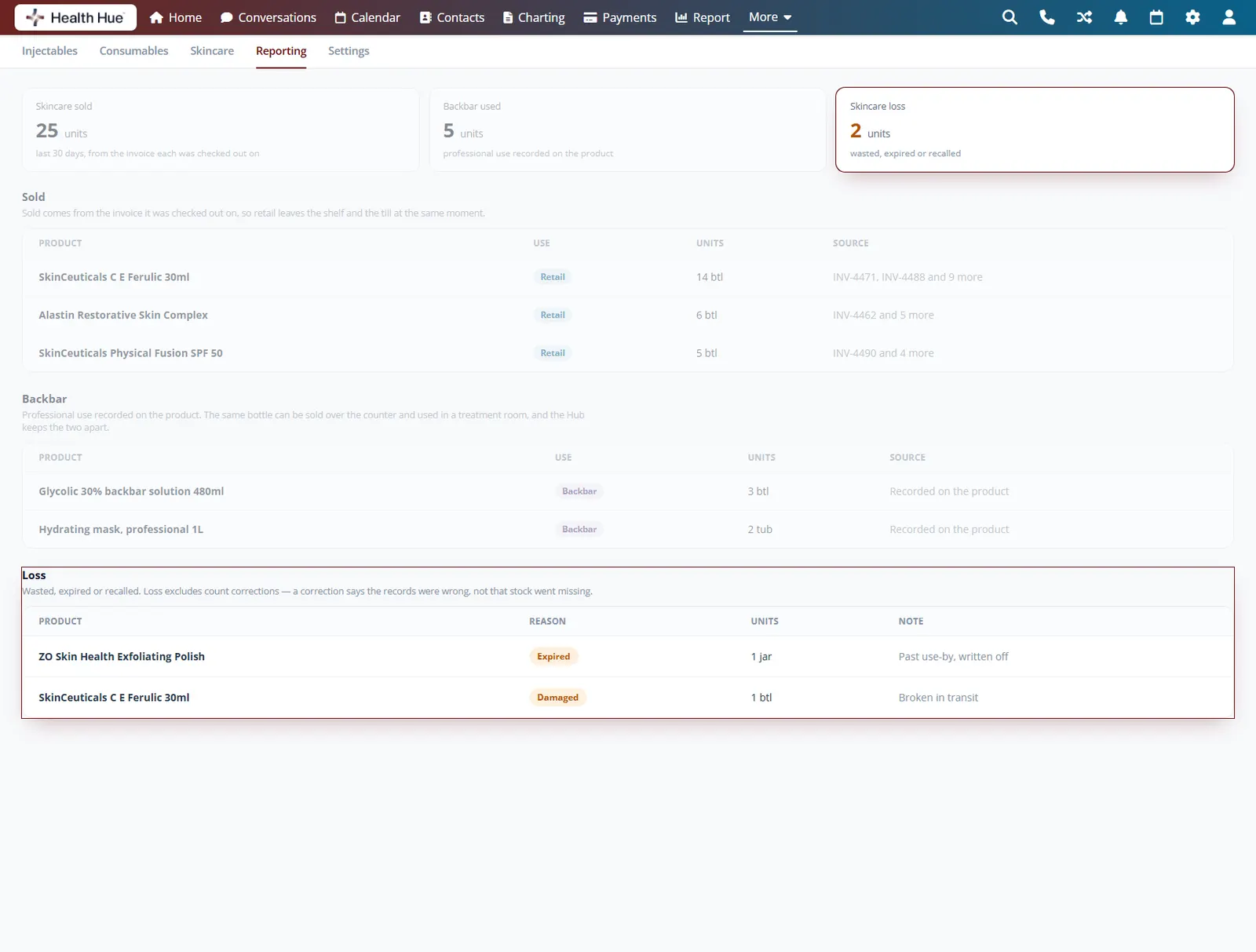Image resolution: width=1256 pixels, height=952 pixels.
Task: Open notifications bell icon
Action: point(1121,17)
